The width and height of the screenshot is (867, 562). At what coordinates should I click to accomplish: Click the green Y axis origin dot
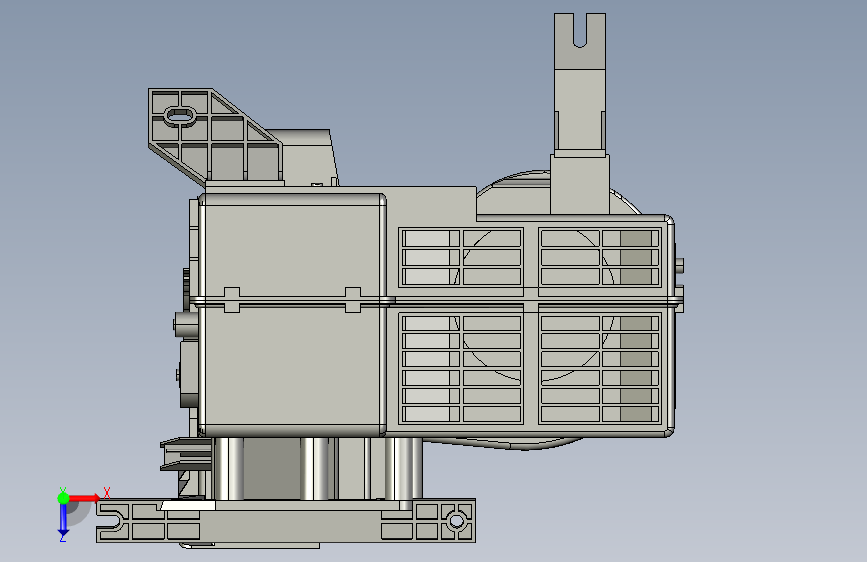(x=64, y=498)
